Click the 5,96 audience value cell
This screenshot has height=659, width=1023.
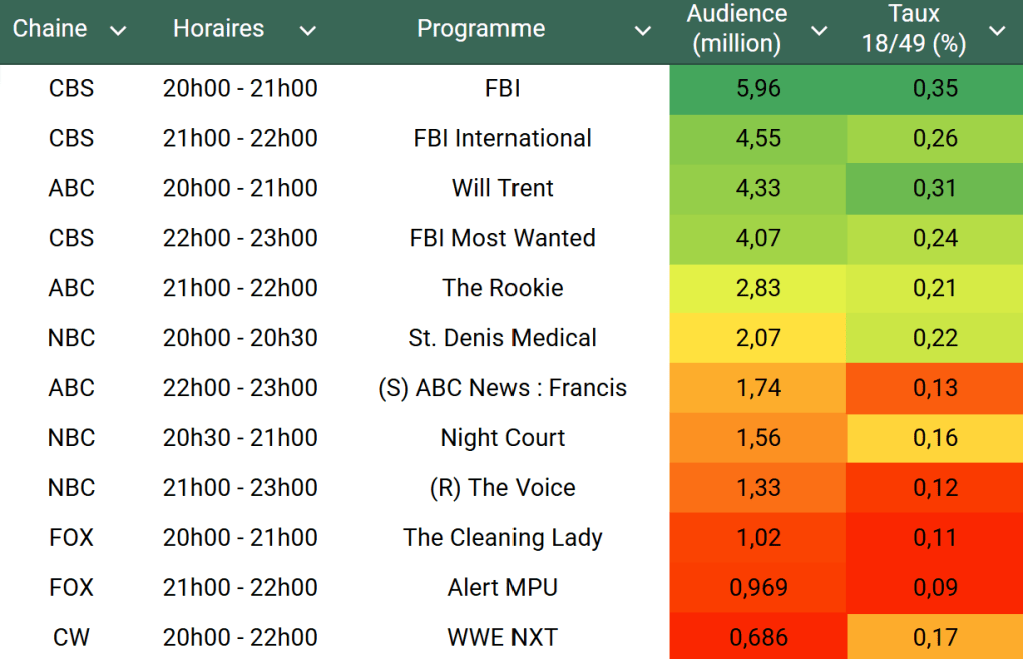758,89
